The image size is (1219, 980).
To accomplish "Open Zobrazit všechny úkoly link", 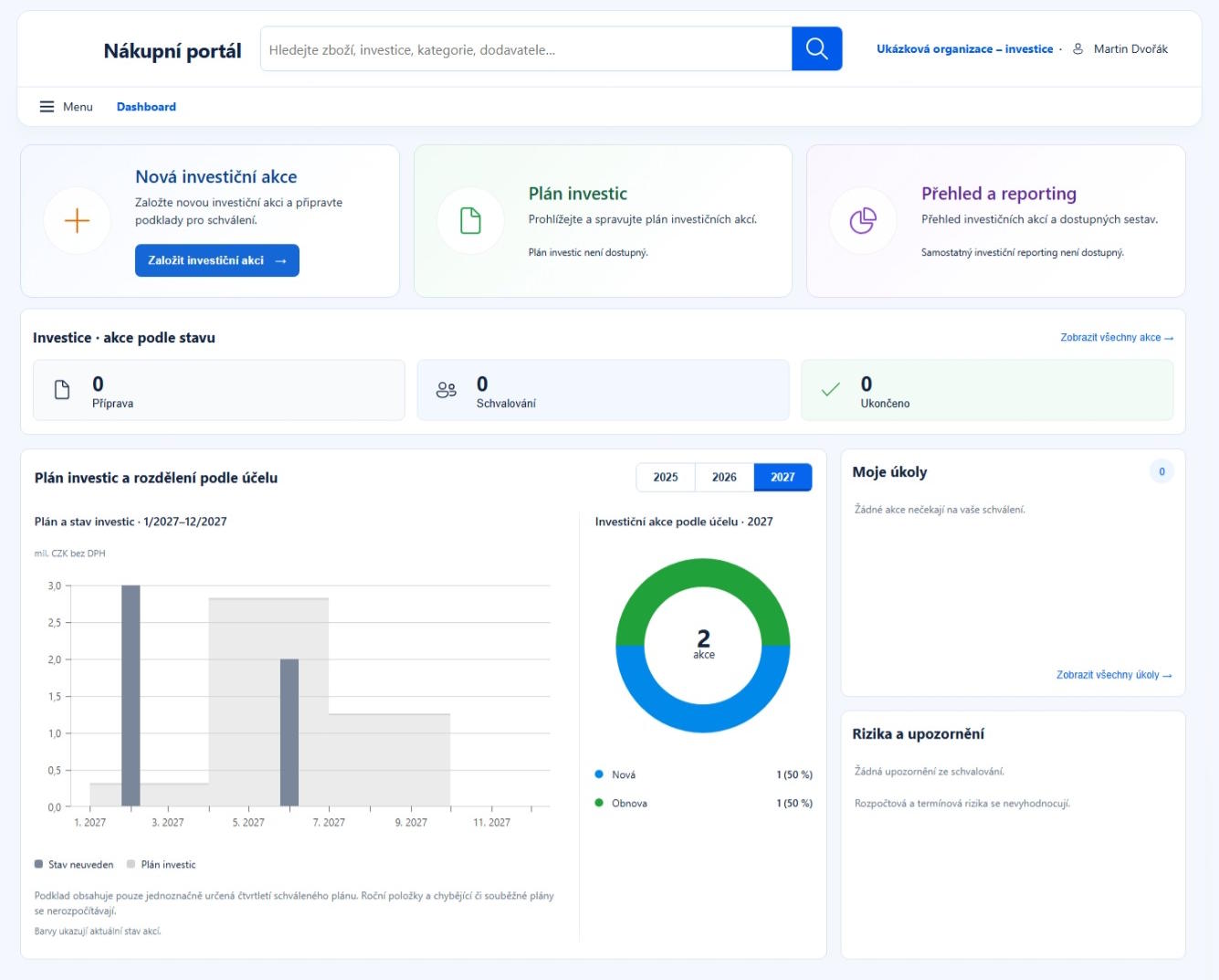I will coord(1114,675).
